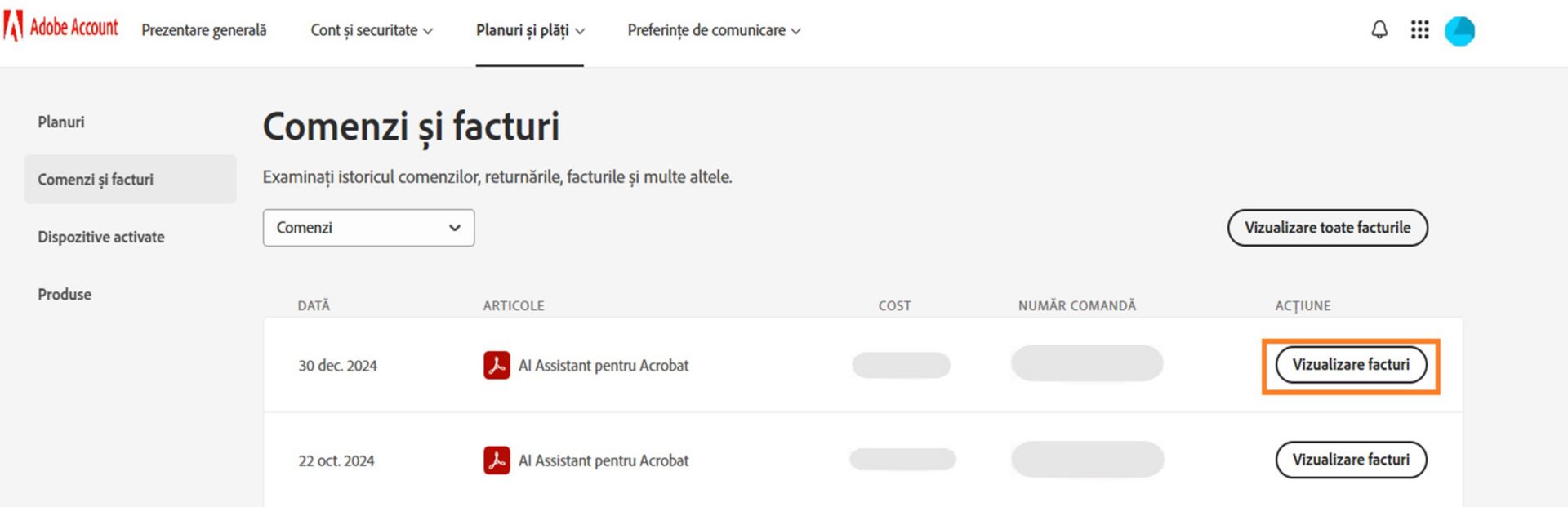The image size is (1568, 507).
Task: Open the Planuri și plăți menu
Action: (x=530, y=30)
